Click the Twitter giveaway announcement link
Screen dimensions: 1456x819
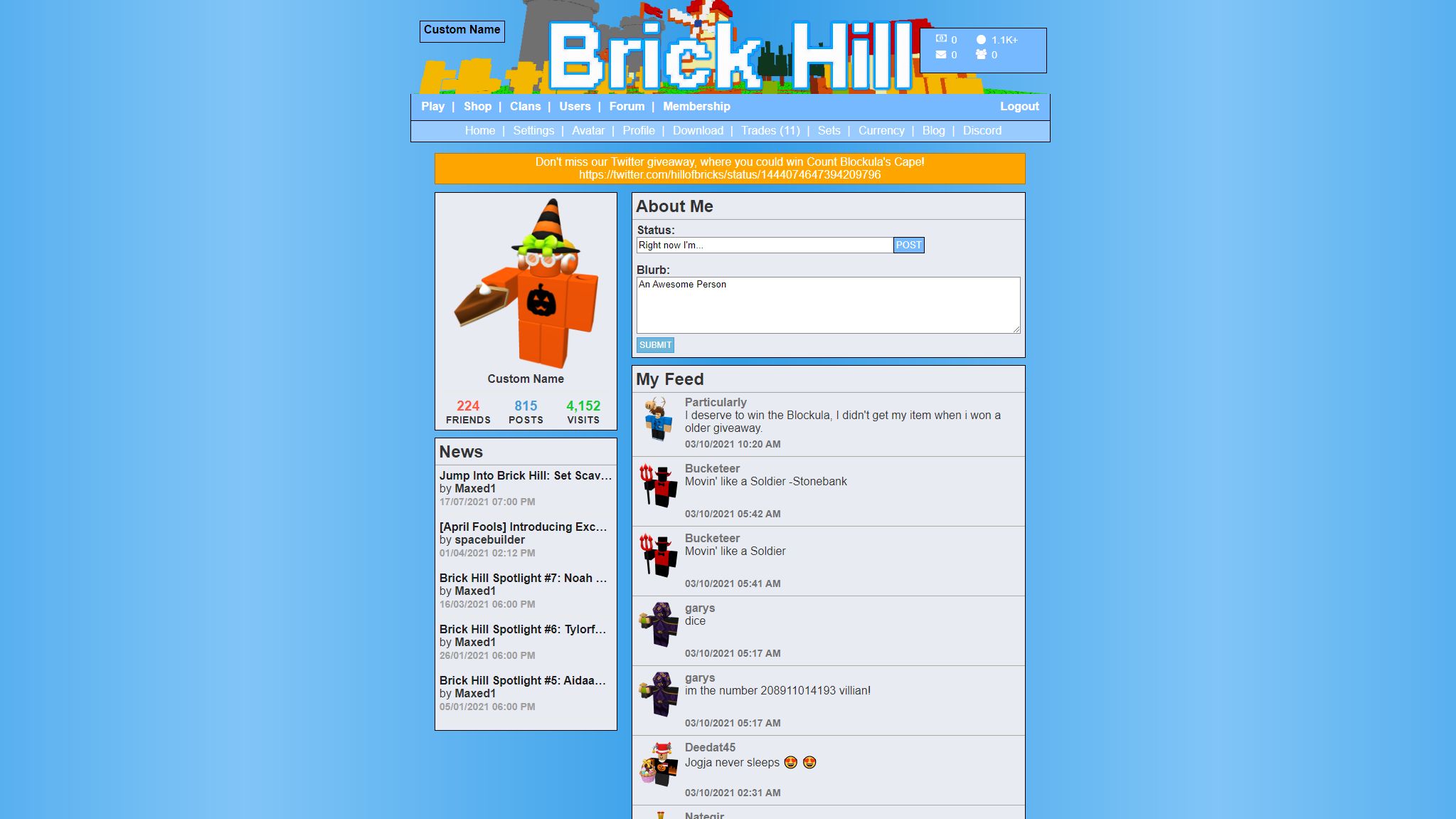point(729,174)
